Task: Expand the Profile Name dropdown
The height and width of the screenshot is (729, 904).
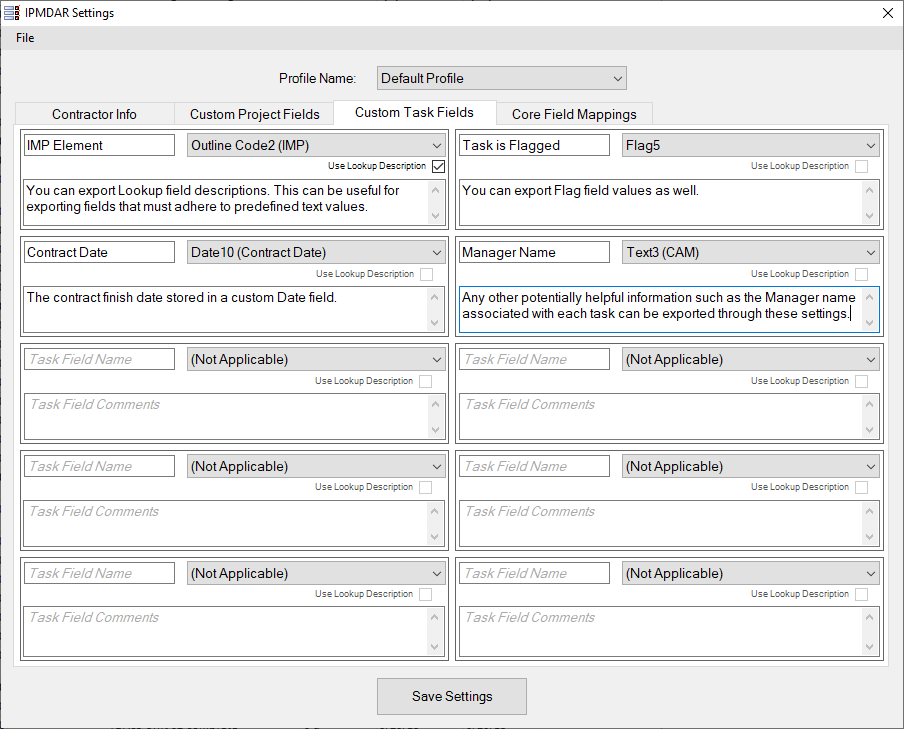Action: pyautogui.click(x=501, y=78)
